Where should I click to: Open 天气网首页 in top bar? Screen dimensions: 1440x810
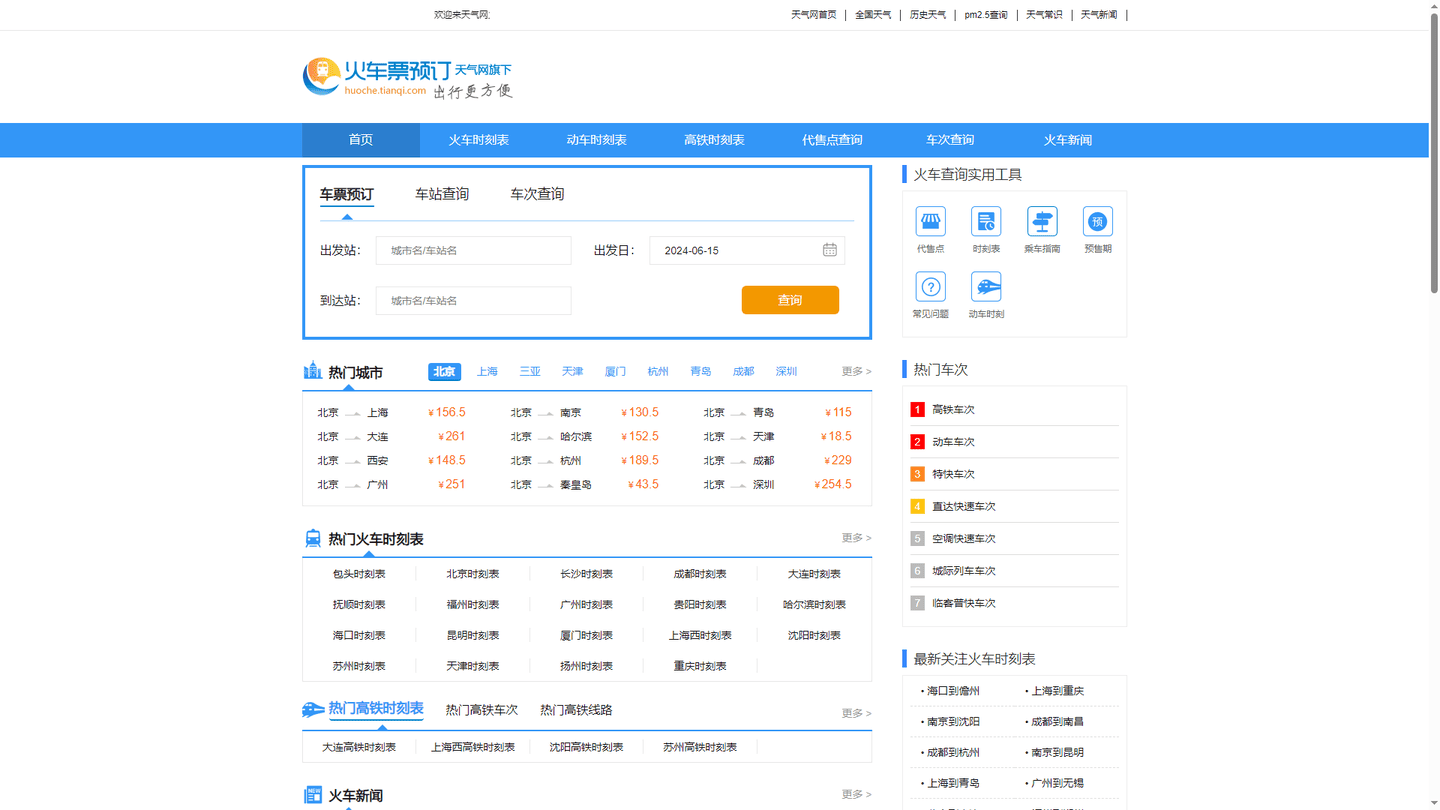pyautogui.click(x=813, y=15)
